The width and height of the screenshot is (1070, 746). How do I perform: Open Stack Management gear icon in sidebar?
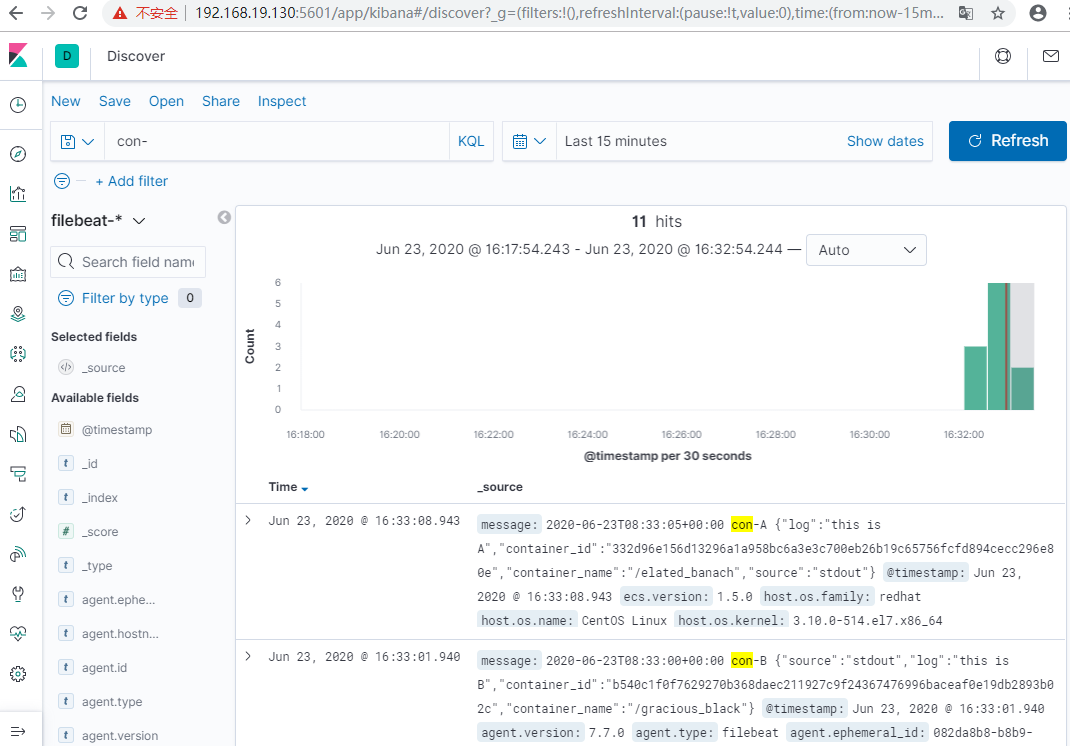pos(18,674)
